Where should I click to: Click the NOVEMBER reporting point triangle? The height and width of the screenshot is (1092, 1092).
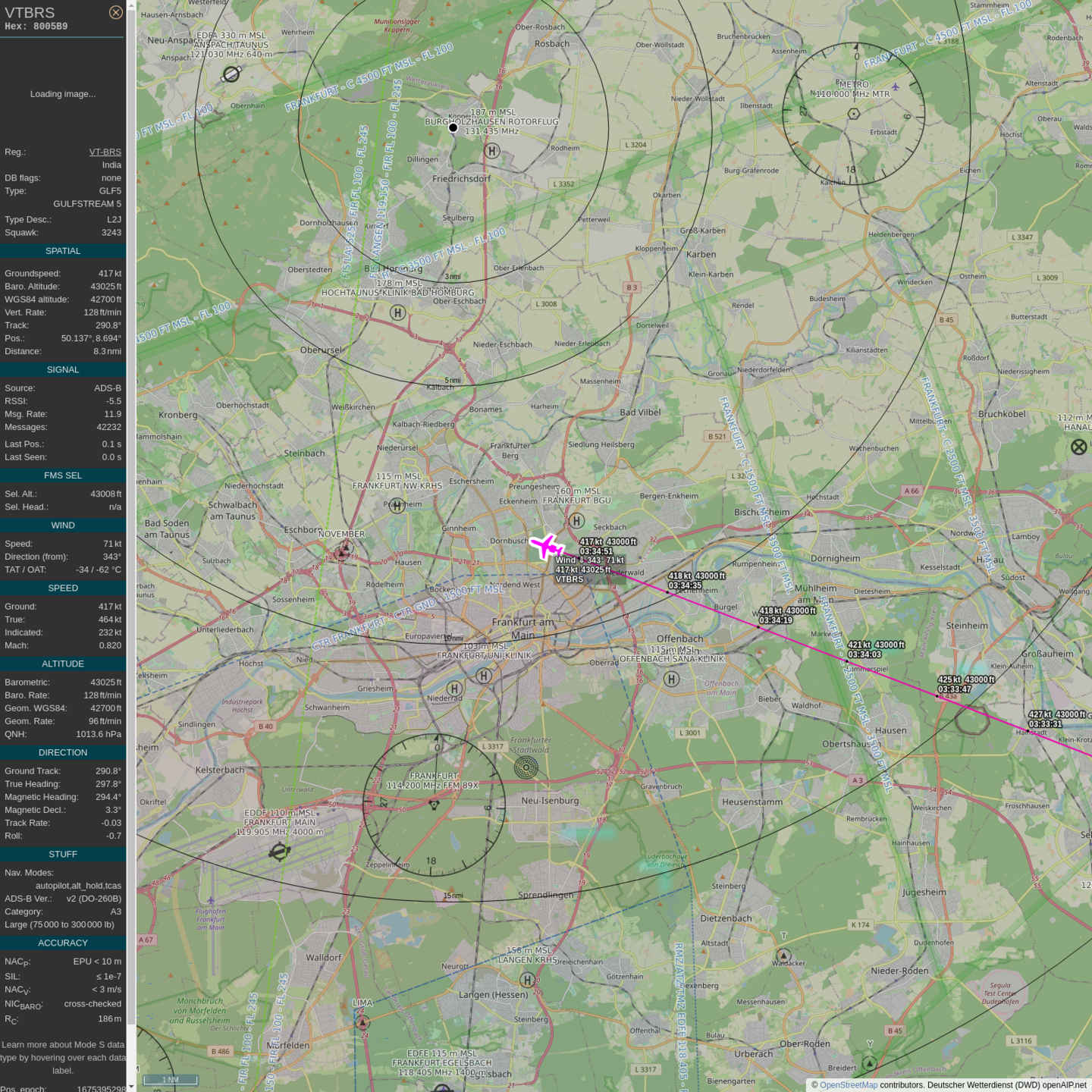pyautogui.click(x=343, y=552)
